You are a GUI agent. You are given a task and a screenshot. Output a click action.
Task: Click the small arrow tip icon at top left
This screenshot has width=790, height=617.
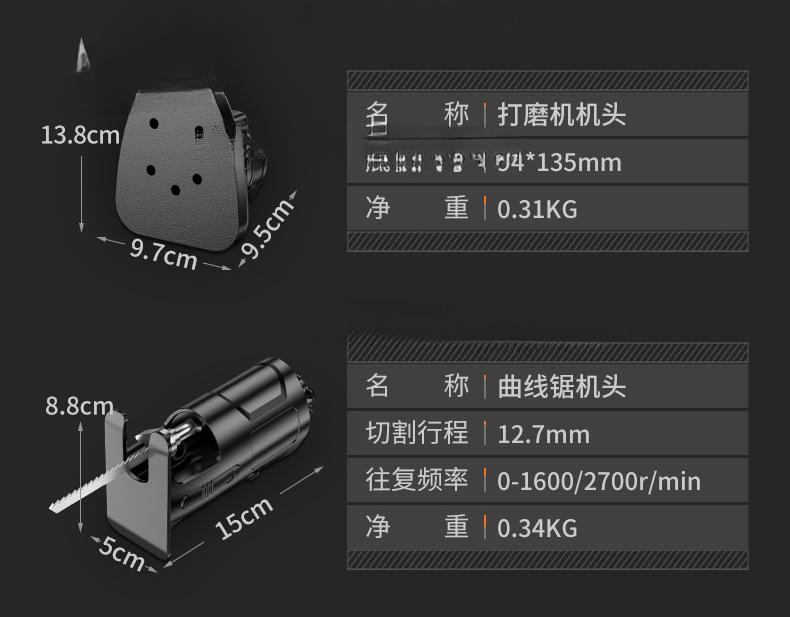(83, 55)
